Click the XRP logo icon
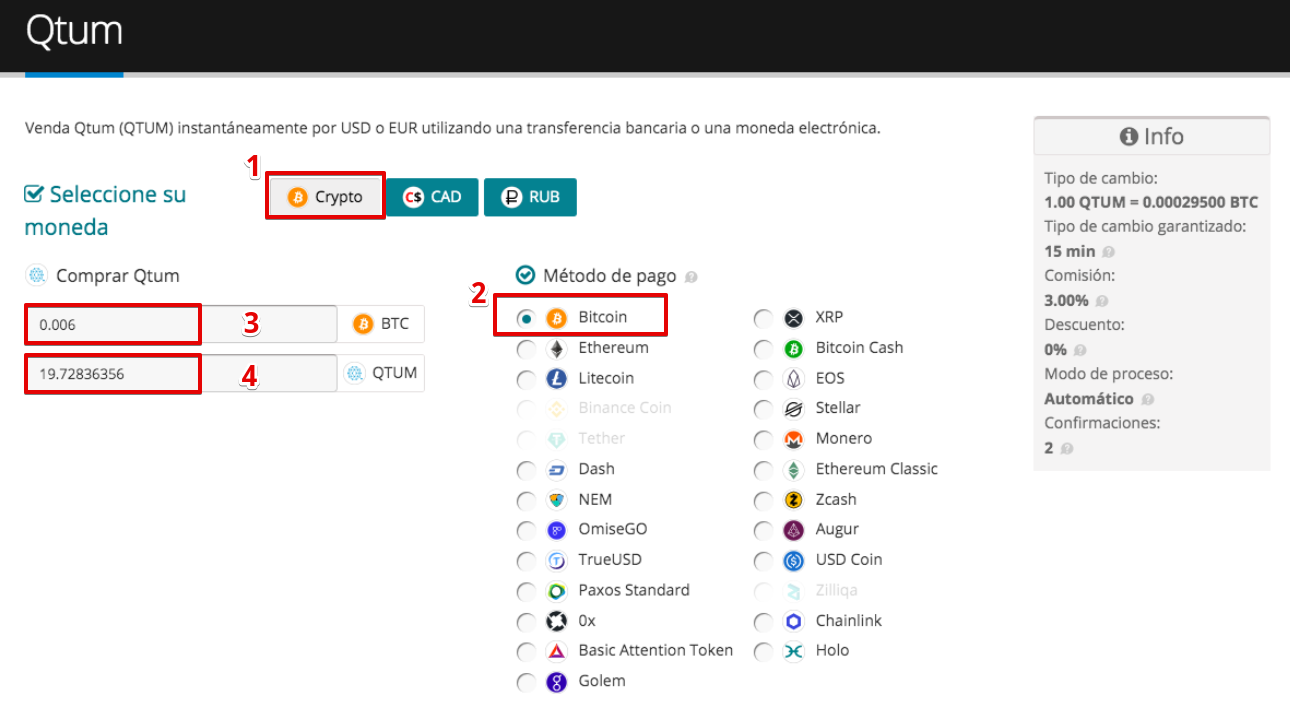The height and width of the screenshot is (704, 1290). (794, 318)
